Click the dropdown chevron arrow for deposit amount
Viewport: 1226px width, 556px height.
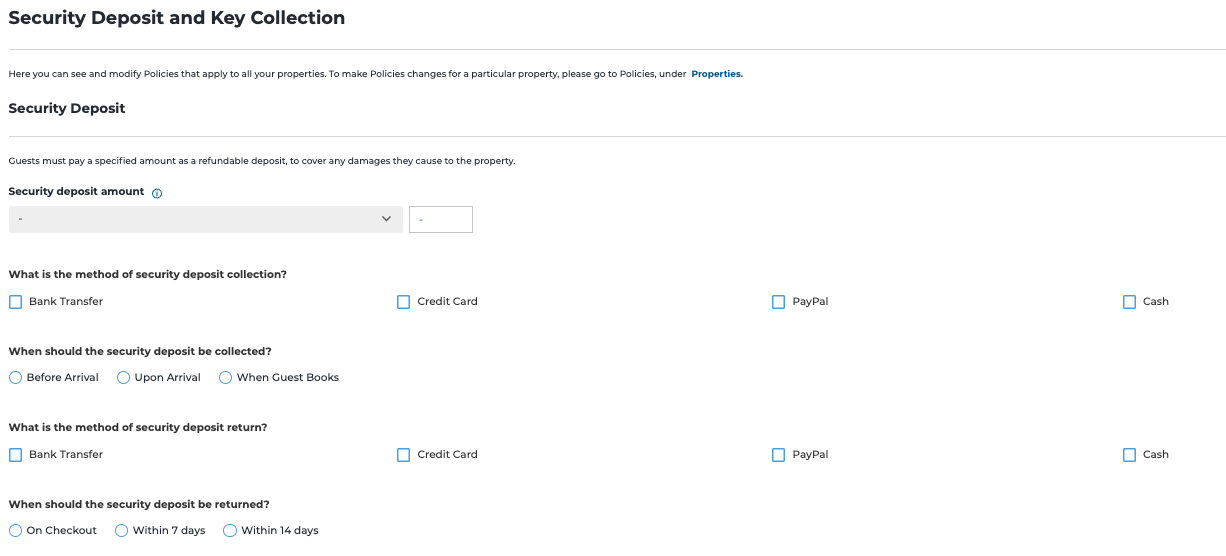387,219
